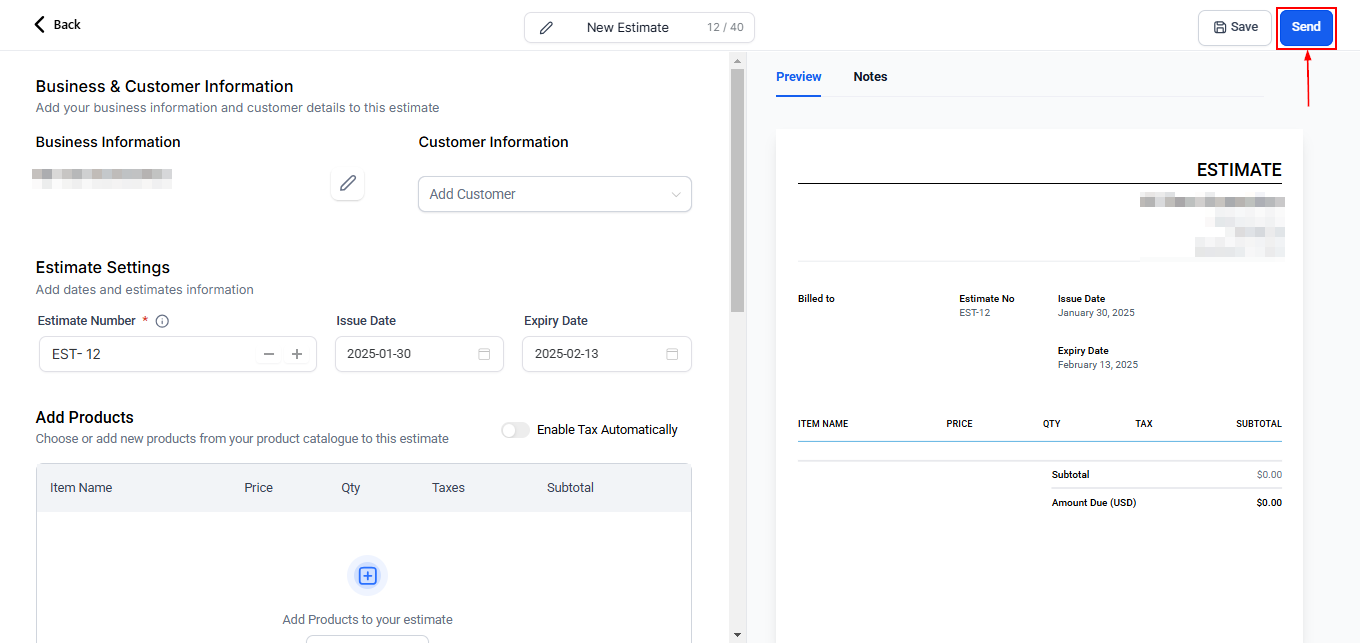The image size is (1360, 643).
Task: Click February 13, 2025 in preview
Action: point(1098,365)
